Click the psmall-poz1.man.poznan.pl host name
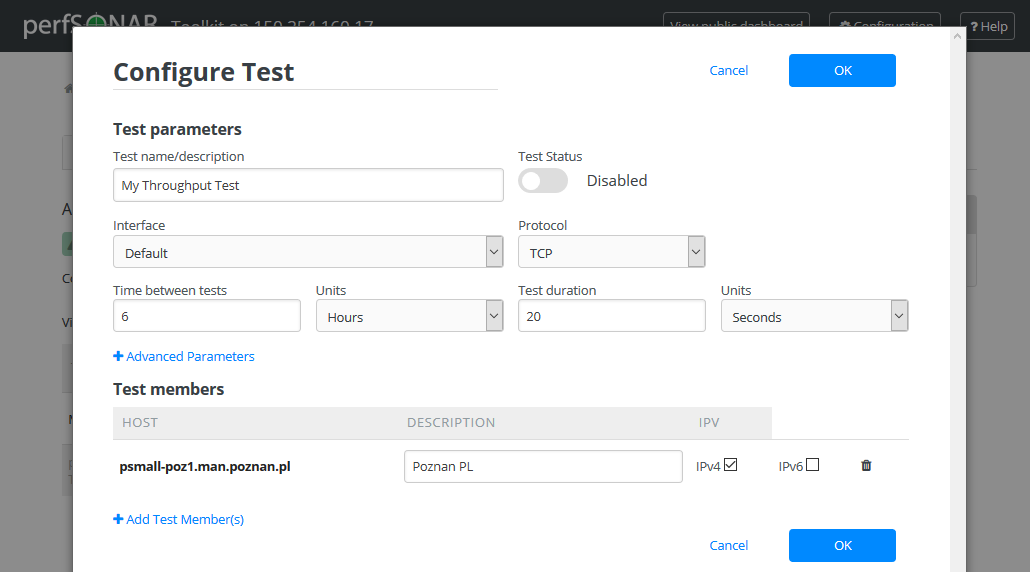The width and height of the screenshot is (1030, 572). pyautogui.click(x=205, y=466)
